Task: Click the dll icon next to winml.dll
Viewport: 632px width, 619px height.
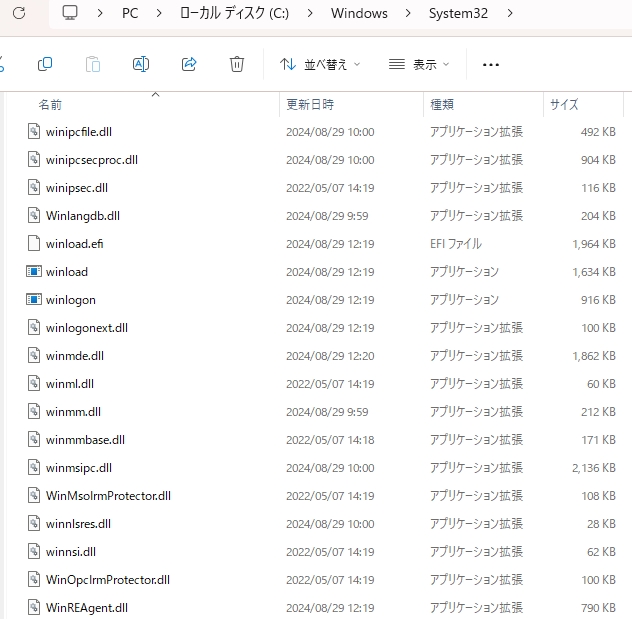Action: coord(34,383)
